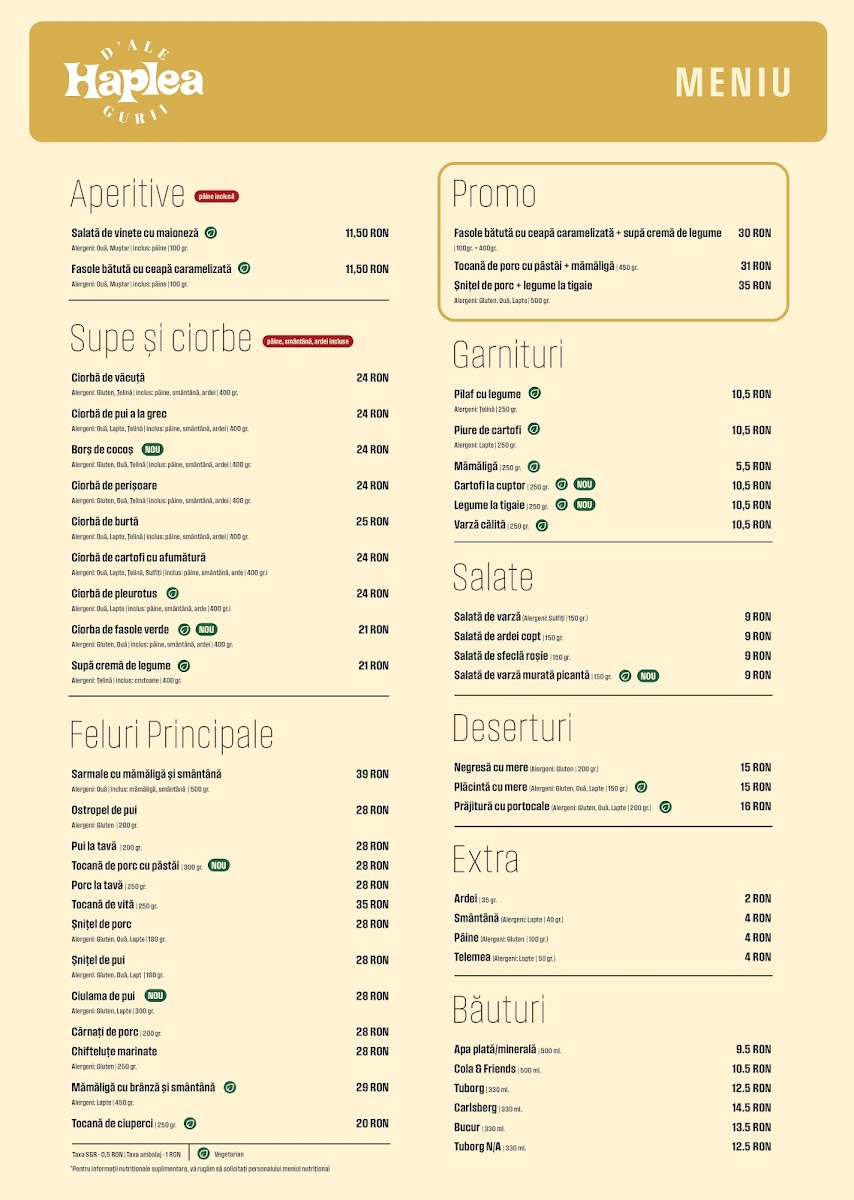Click the Vegetarian legend icon in the footer
The image size is (854, 1200).
click(204, 1154)
